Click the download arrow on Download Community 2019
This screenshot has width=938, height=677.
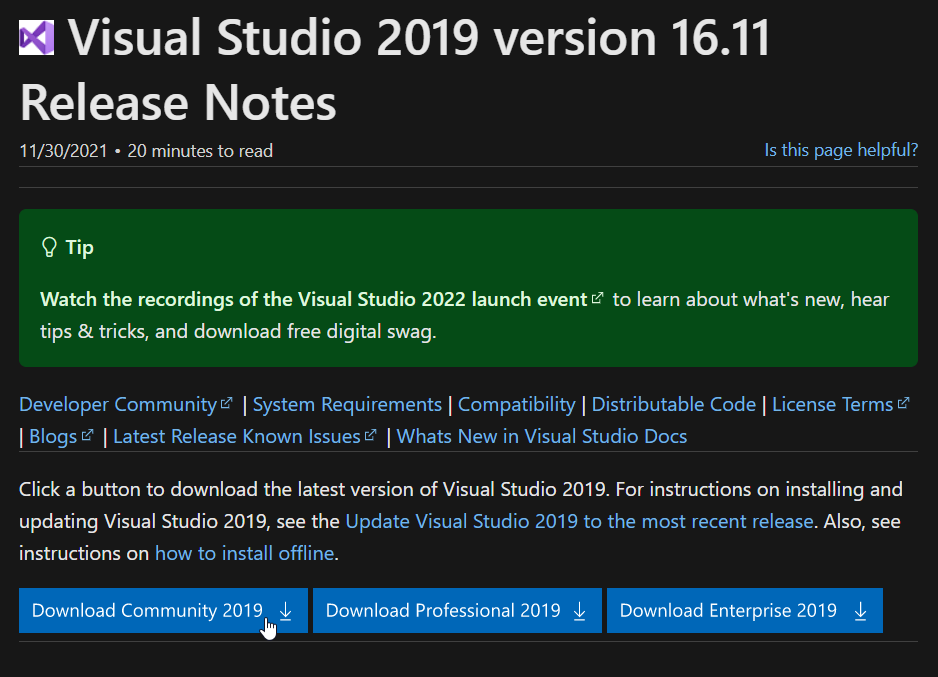point(285,610)
